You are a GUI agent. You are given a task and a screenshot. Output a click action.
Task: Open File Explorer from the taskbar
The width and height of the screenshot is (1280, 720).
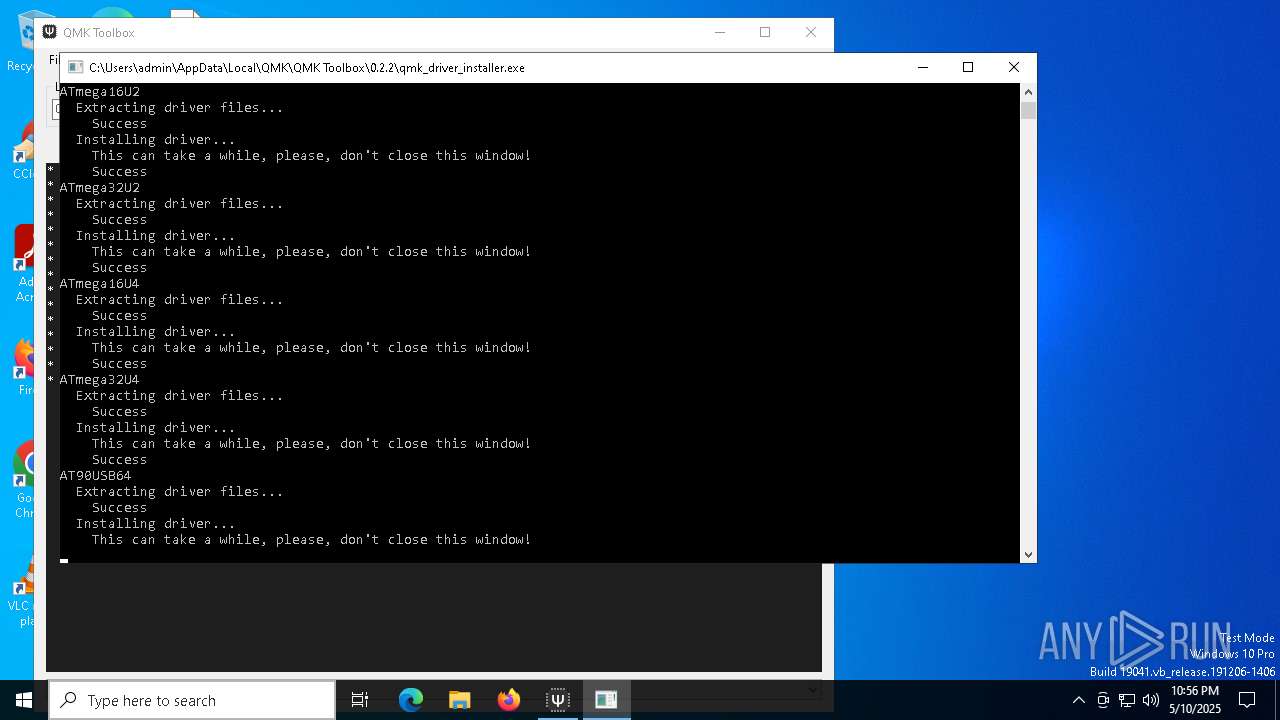pos(460,700)
